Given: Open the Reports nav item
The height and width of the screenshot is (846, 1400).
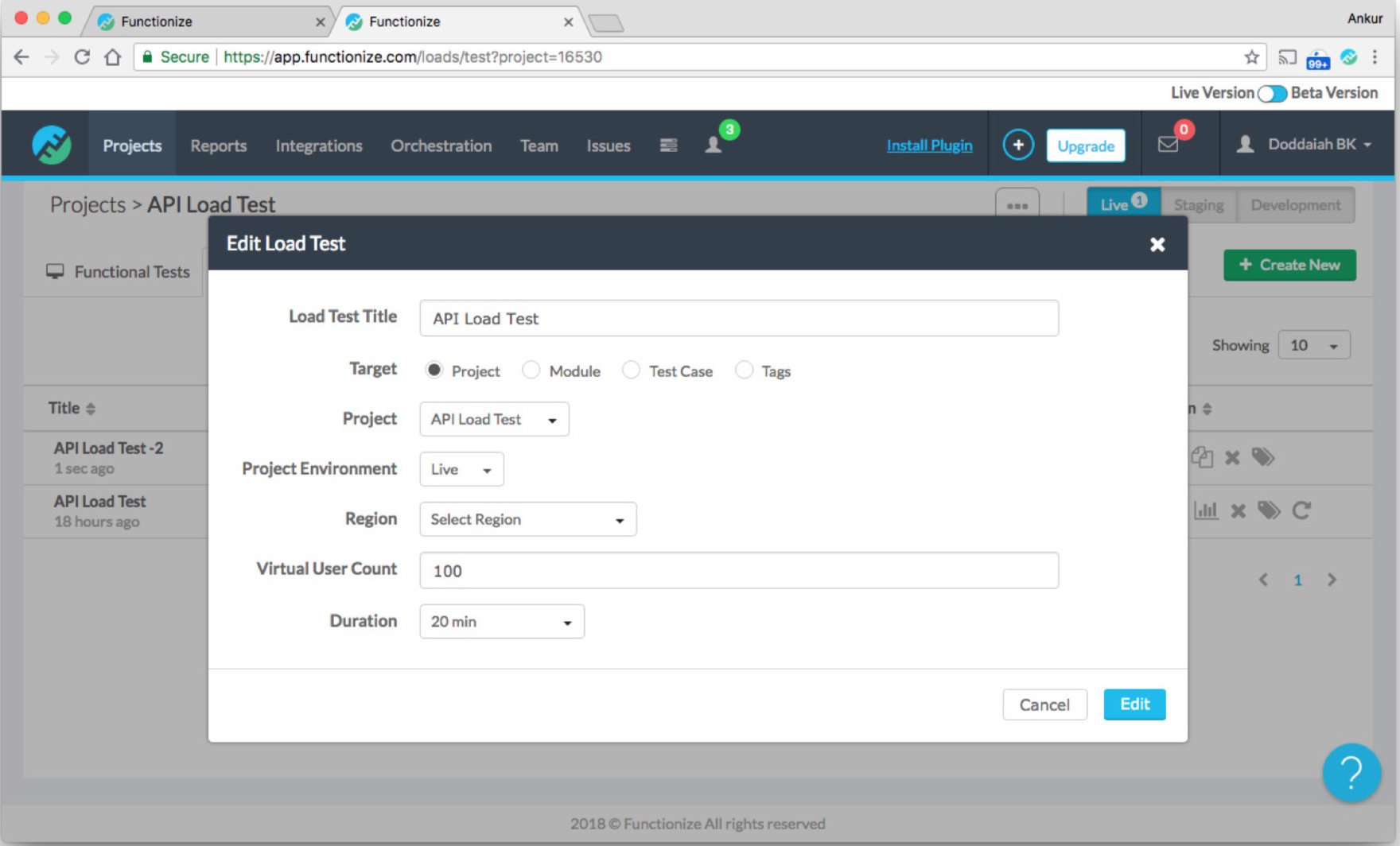Looking at the screenshot, I should 218,146.
